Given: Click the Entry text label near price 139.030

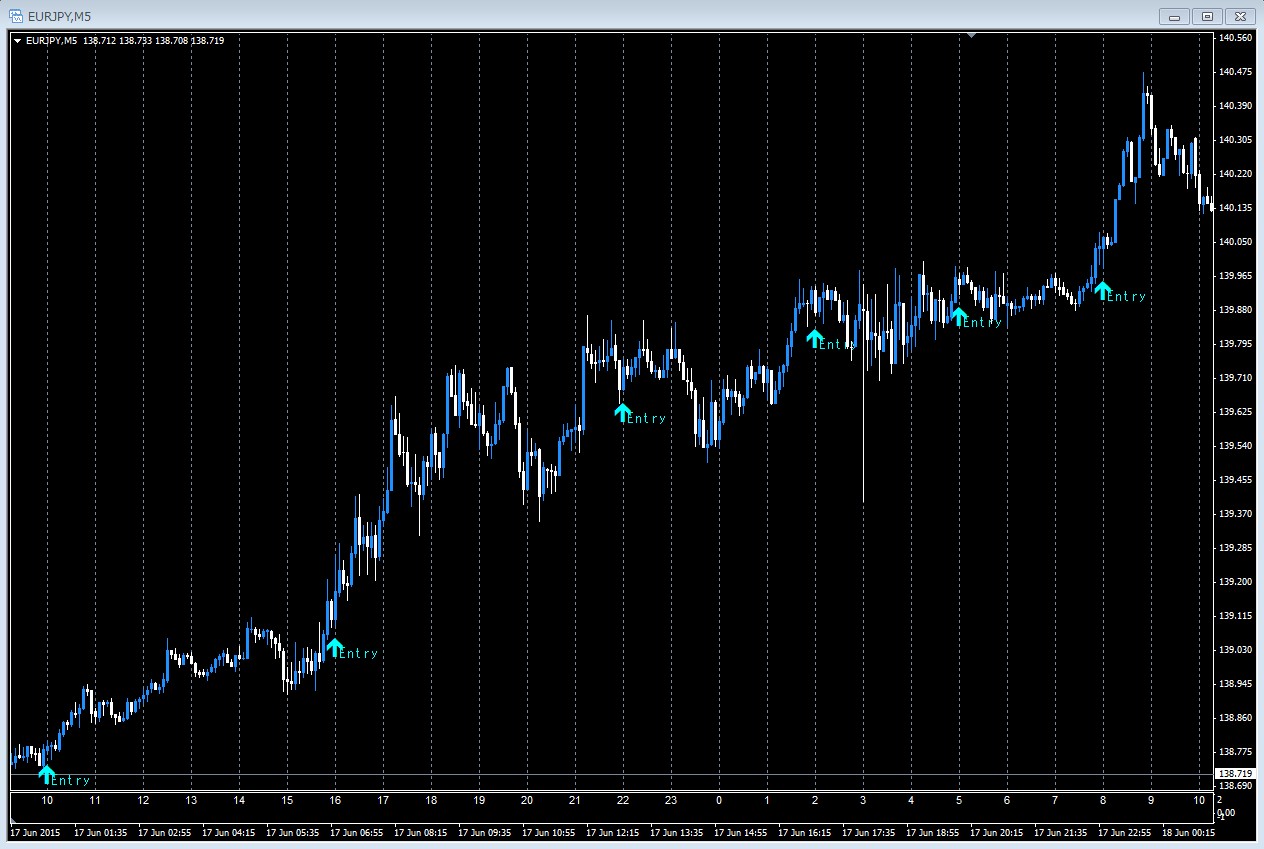Looking at the screenshot, I should pos(359,654).
